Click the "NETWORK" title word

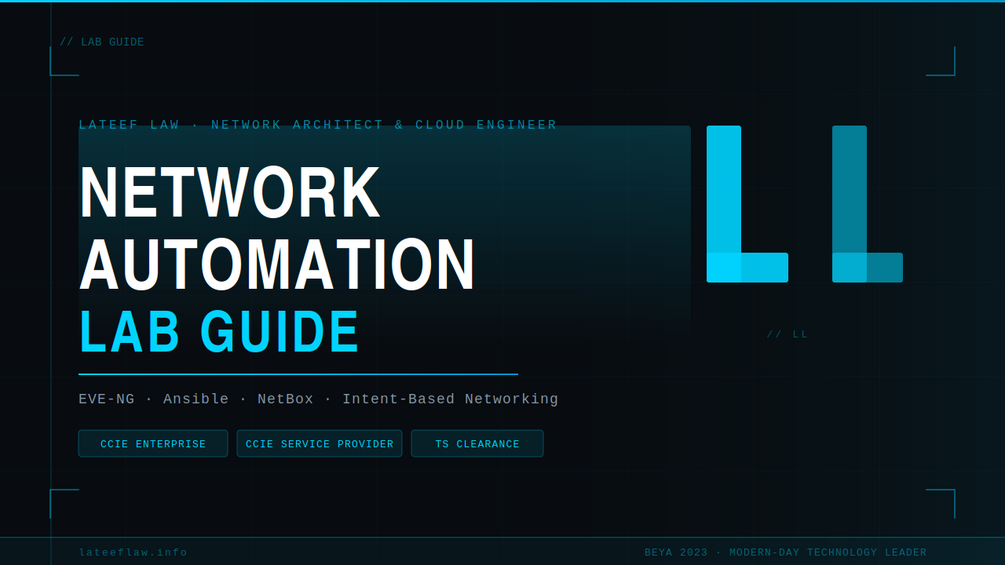[x=229, y=192]
